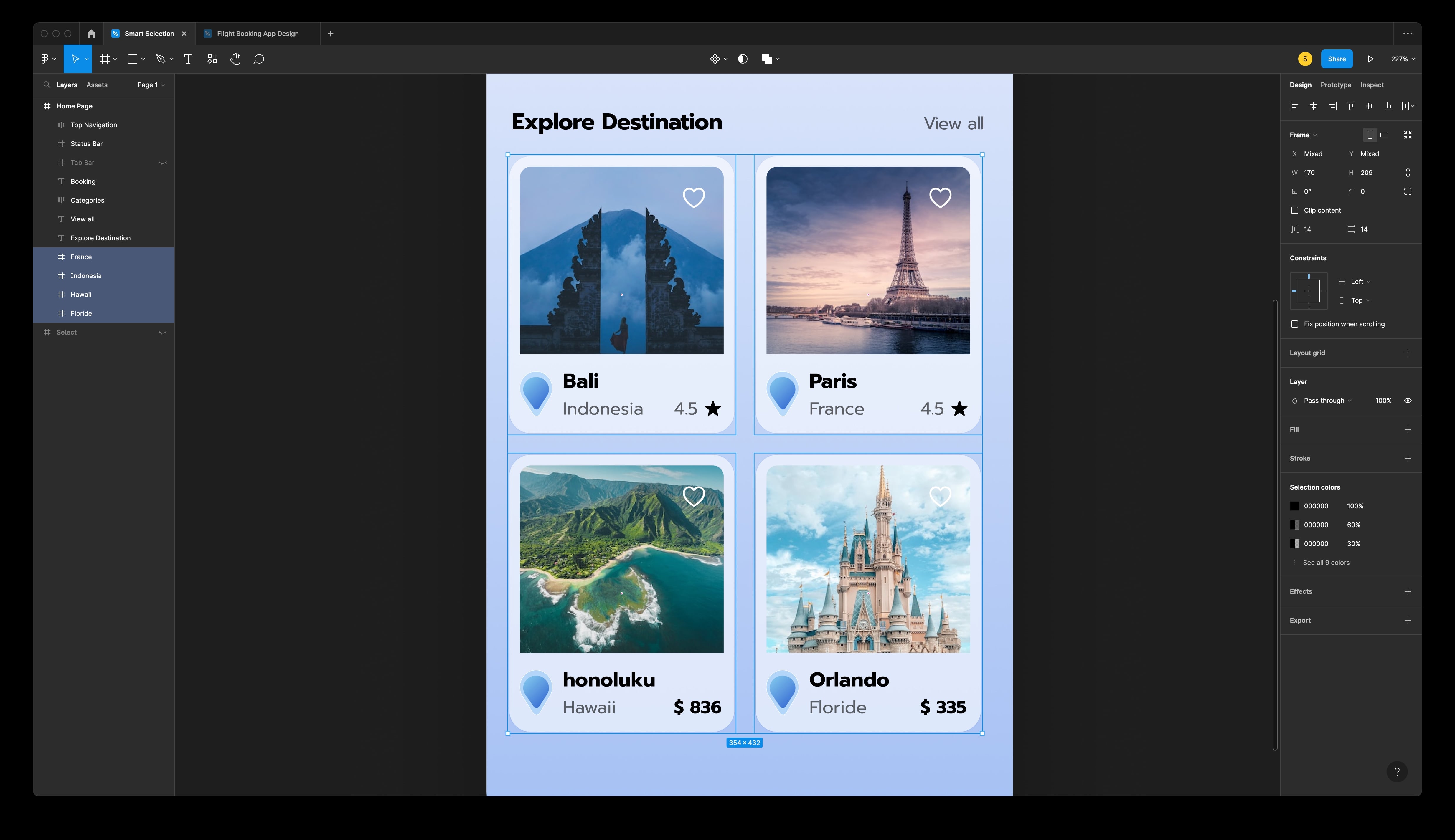Click the Share button
The image size is (1455, 840).
(1336, 59)
